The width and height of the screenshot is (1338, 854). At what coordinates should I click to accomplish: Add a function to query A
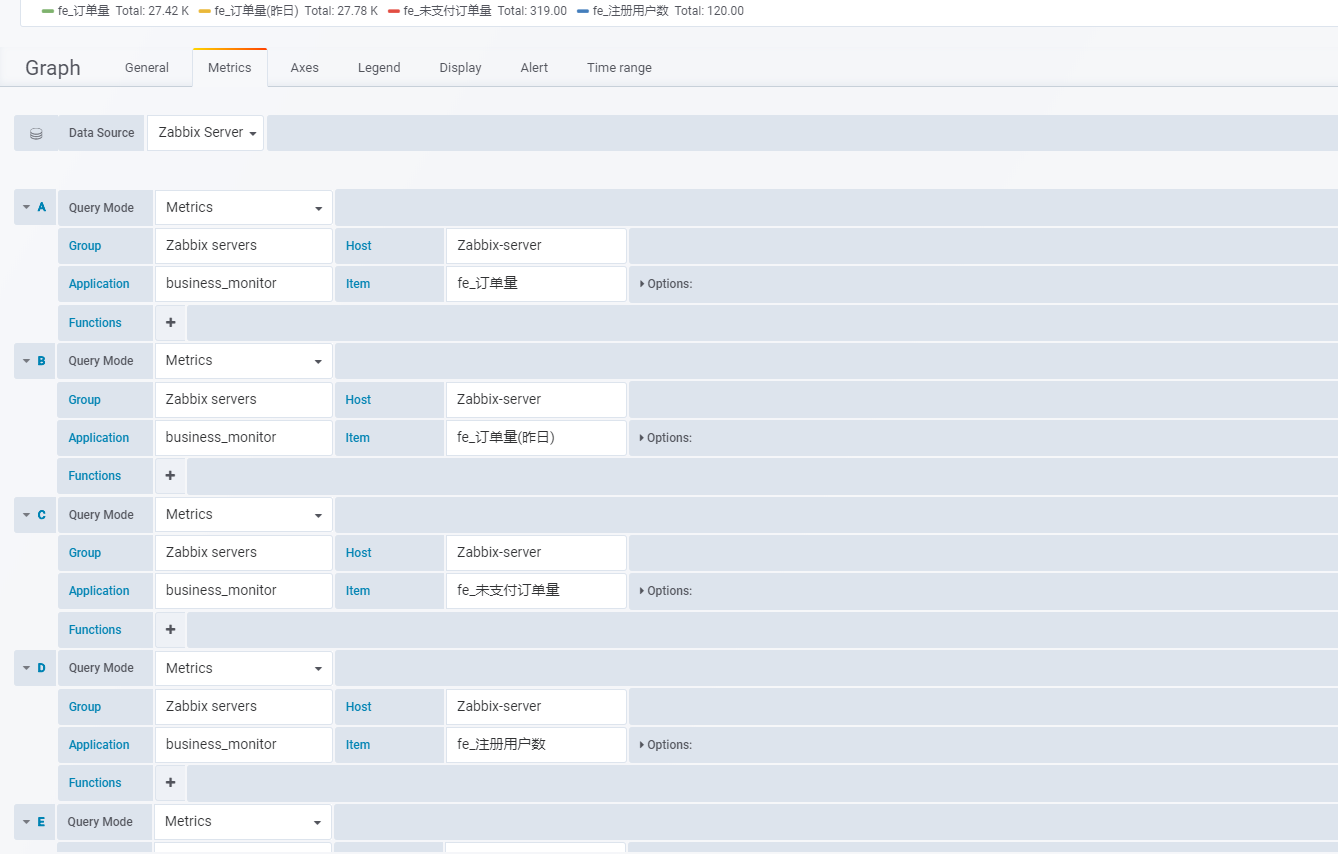pyautogui.click(x=170, y=323)
